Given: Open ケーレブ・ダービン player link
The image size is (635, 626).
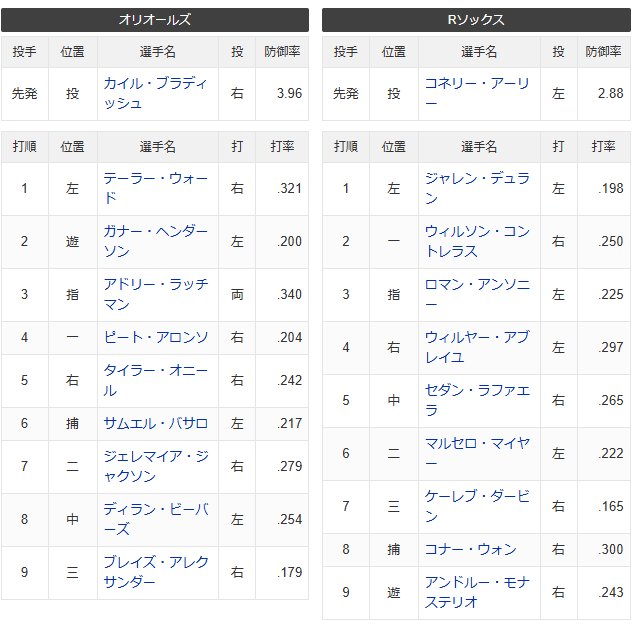Looking at the screenshot, I should coord(477,507).
